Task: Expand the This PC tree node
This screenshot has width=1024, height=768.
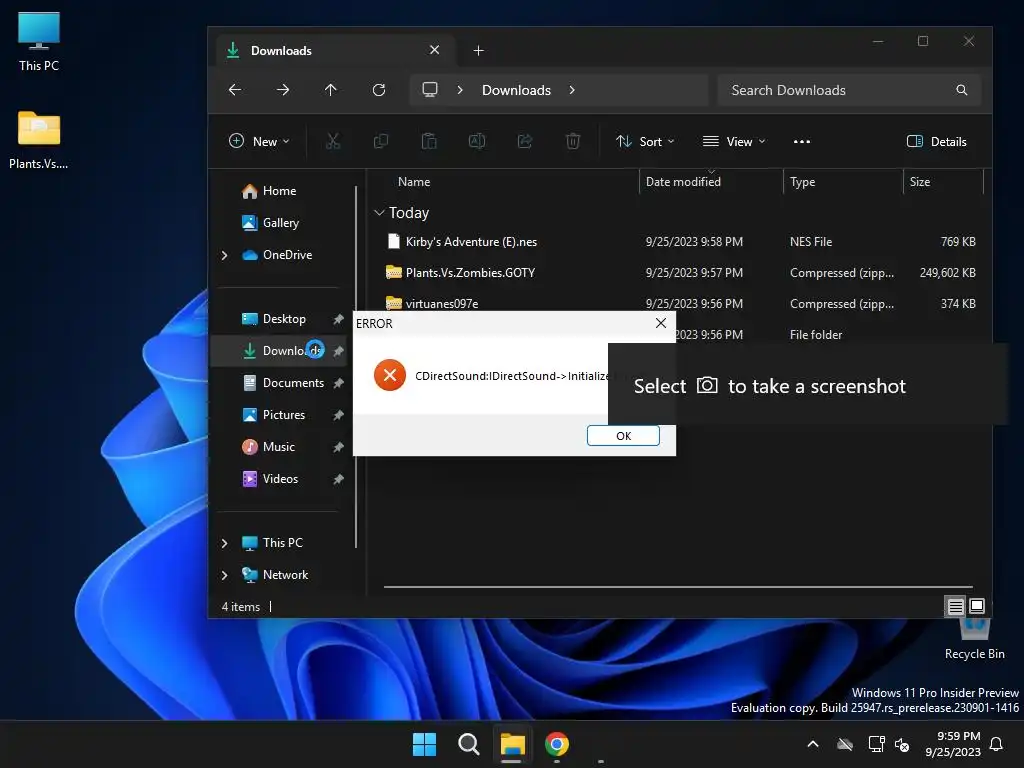Action: pos(225,543)
